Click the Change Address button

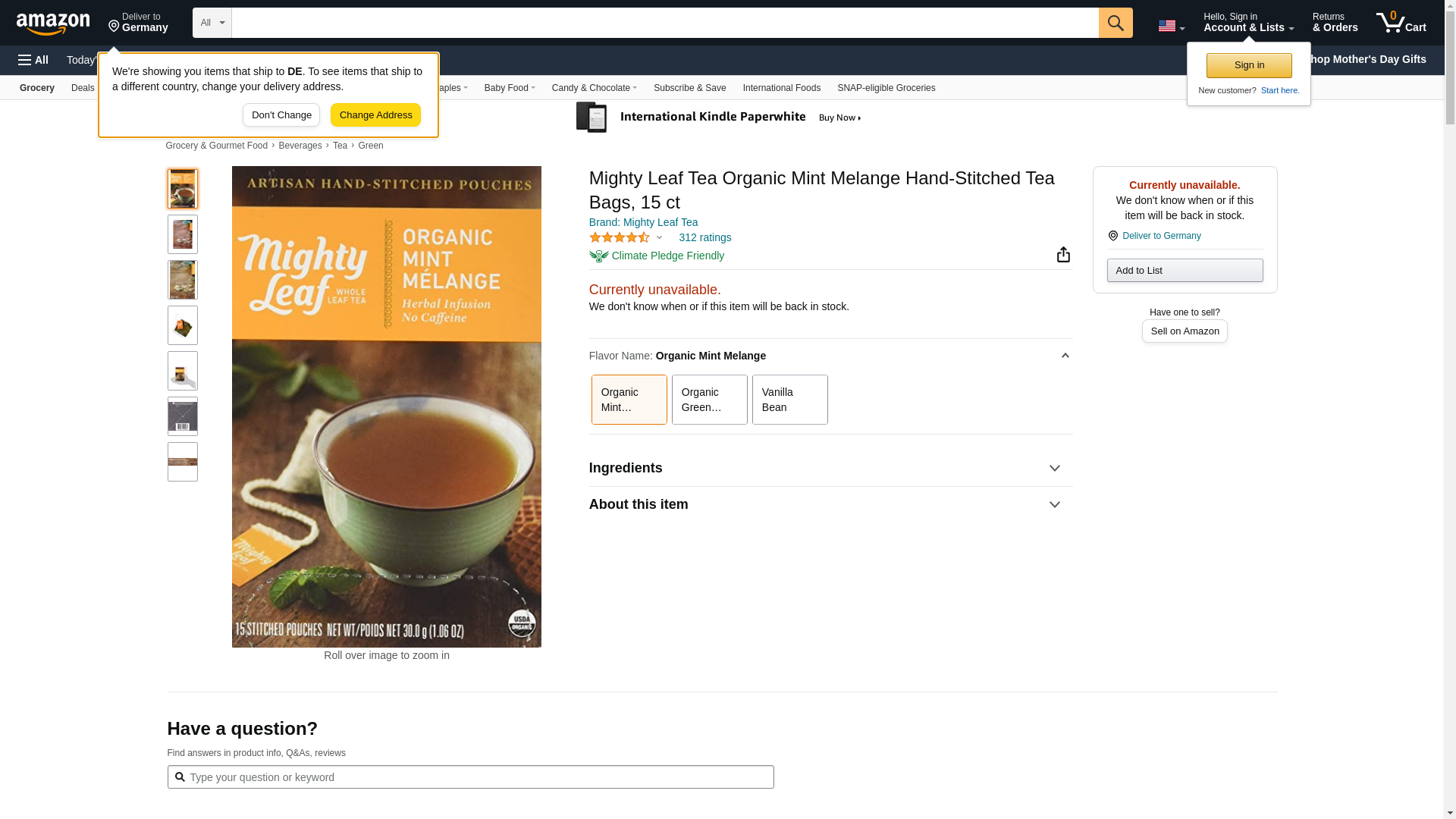[x=375, y=115]
